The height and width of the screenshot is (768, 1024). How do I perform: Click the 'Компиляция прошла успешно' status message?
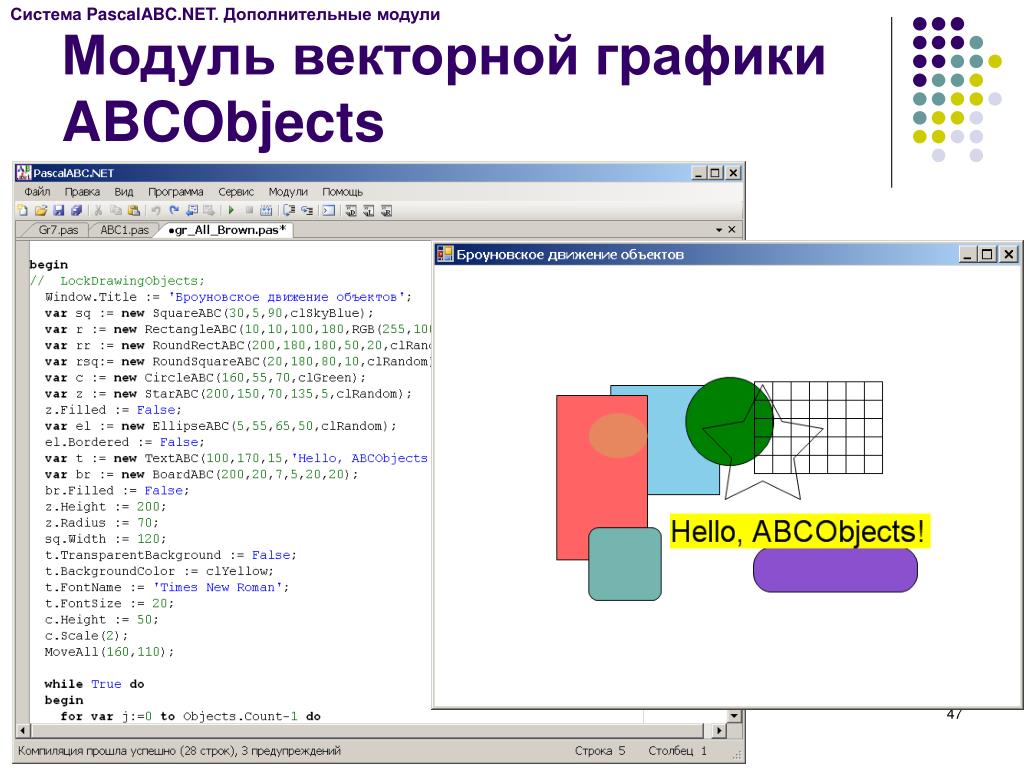click(179, 750)
